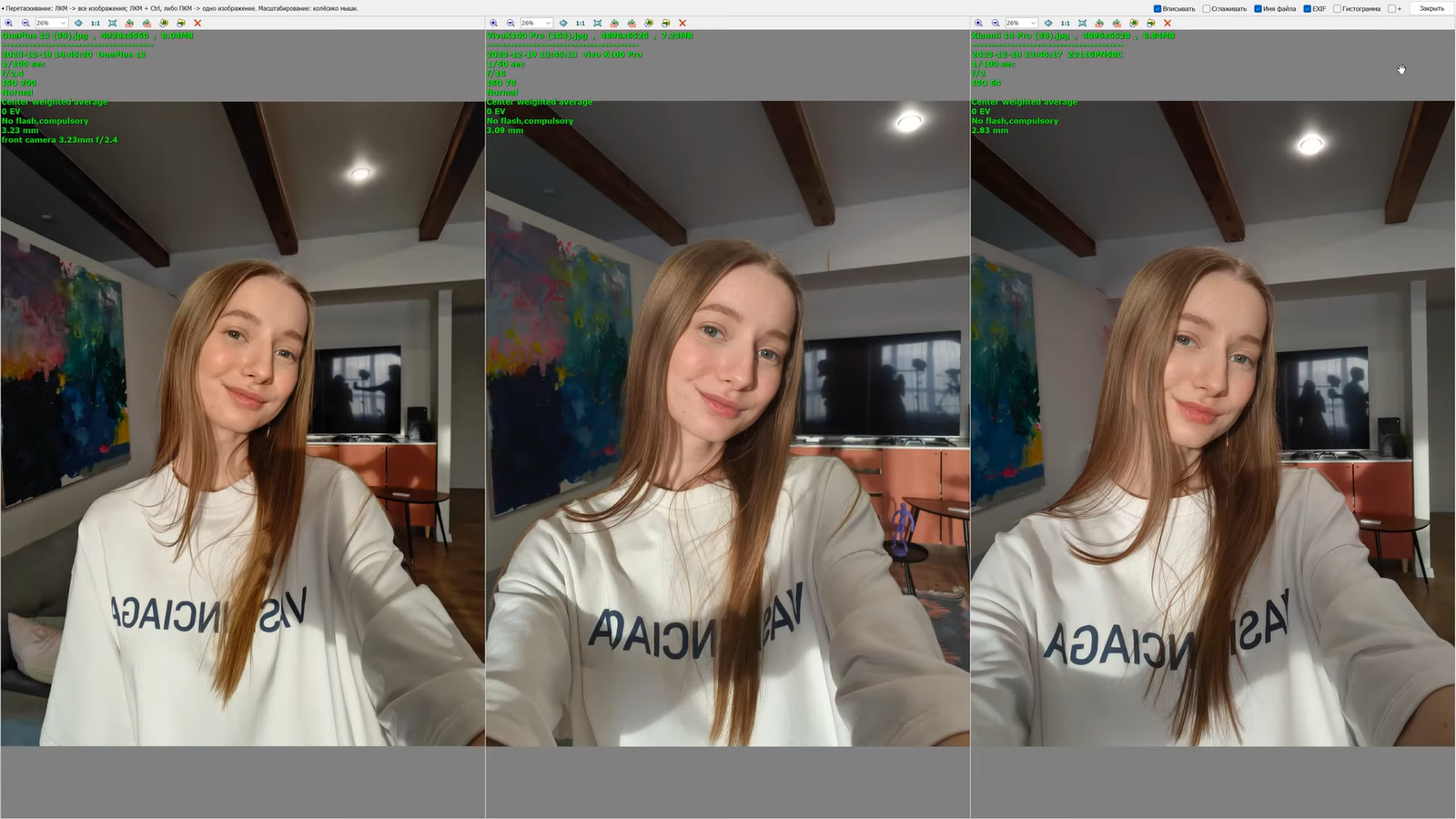1456x819 pixels.
Task: Click the blue crosshair icon in the OnePlus 12 toolbar
Action: click(78, 23)
